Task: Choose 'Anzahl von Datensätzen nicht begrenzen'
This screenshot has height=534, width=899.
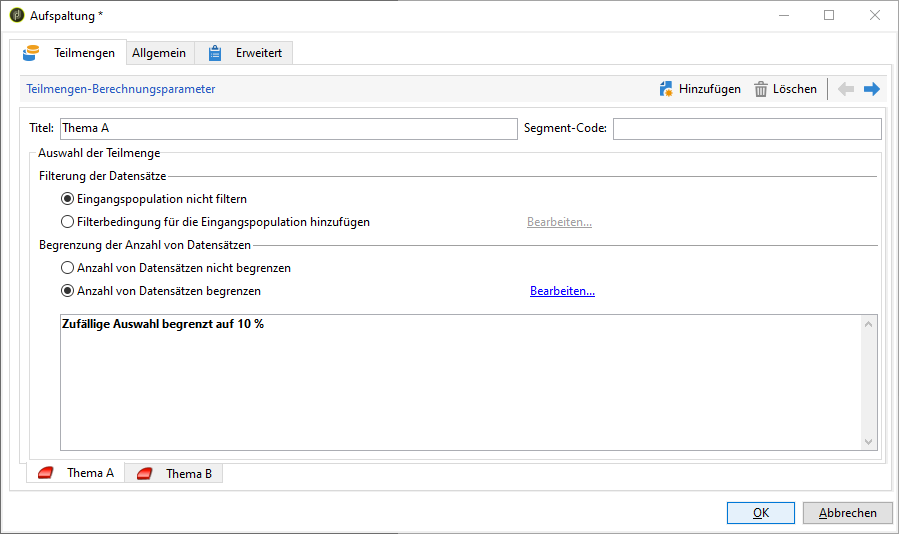Action: pos(68,268)
